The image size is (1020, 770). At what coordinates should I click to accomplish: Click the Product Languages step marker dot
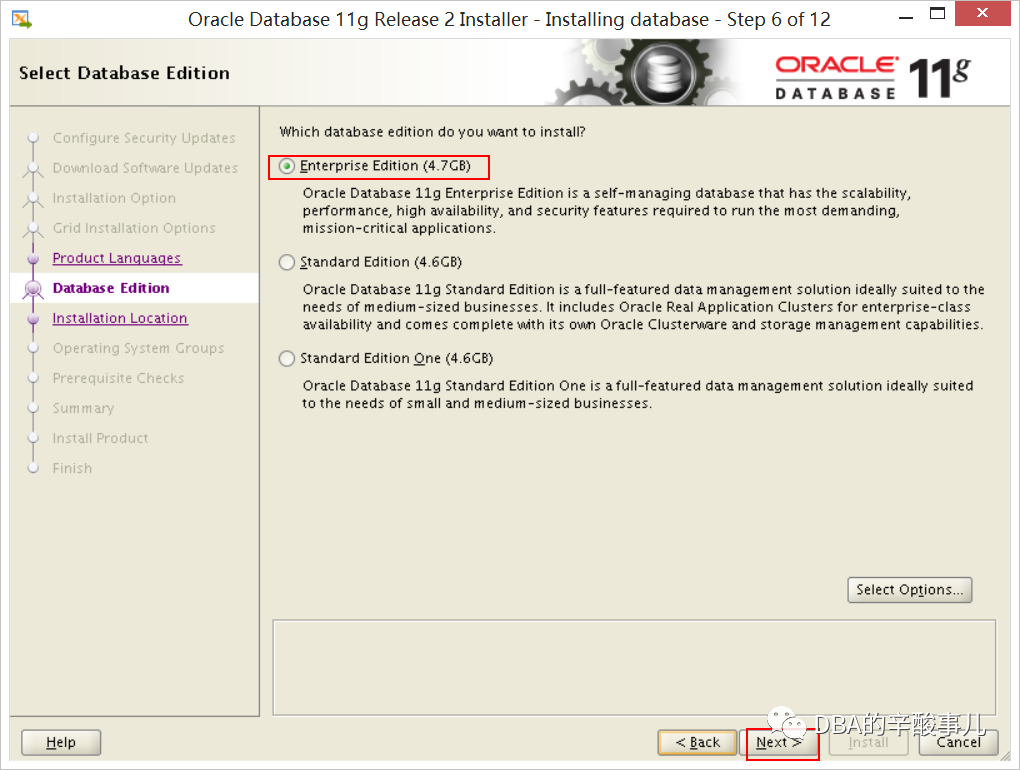tap(33, 259)
